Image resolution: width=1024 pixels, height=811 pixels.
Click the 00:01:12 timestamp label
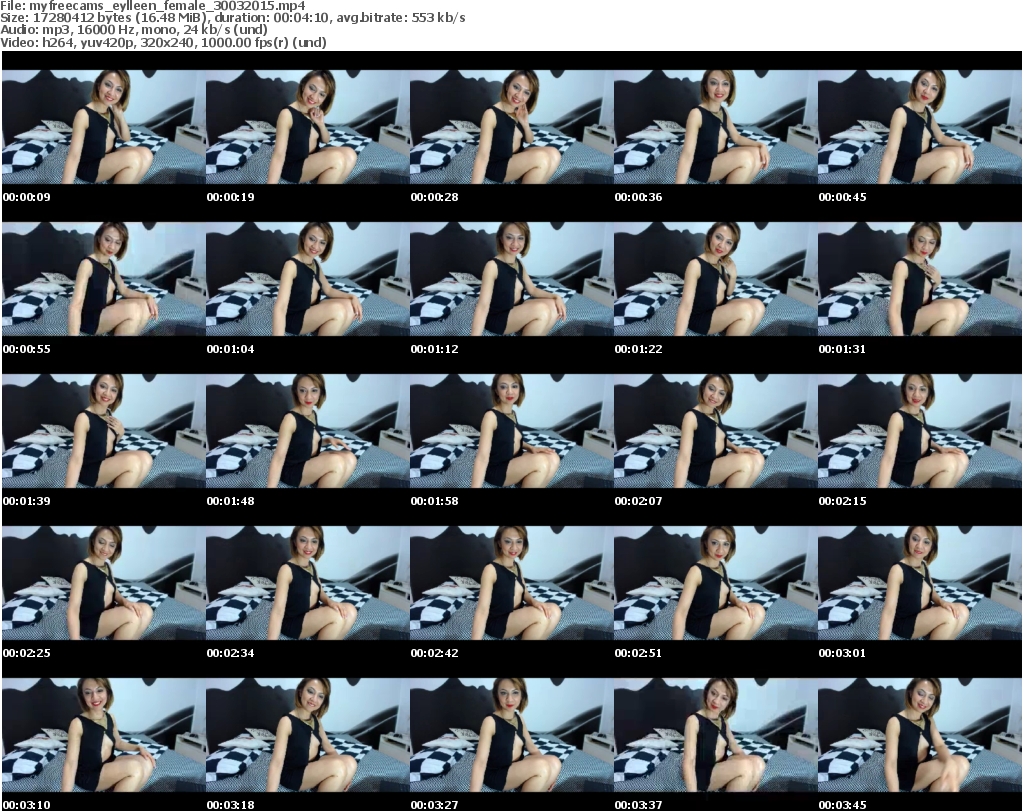pyautogui.click(x=434, y=349)
